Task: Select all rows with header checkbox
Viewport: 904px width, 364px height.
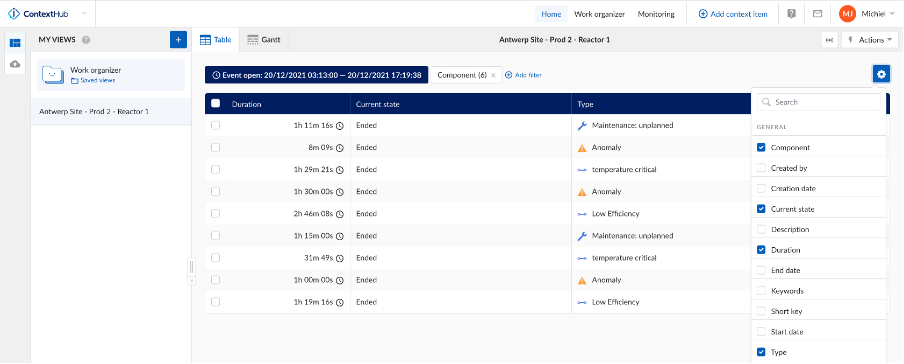Action: [x=216, y=104]
